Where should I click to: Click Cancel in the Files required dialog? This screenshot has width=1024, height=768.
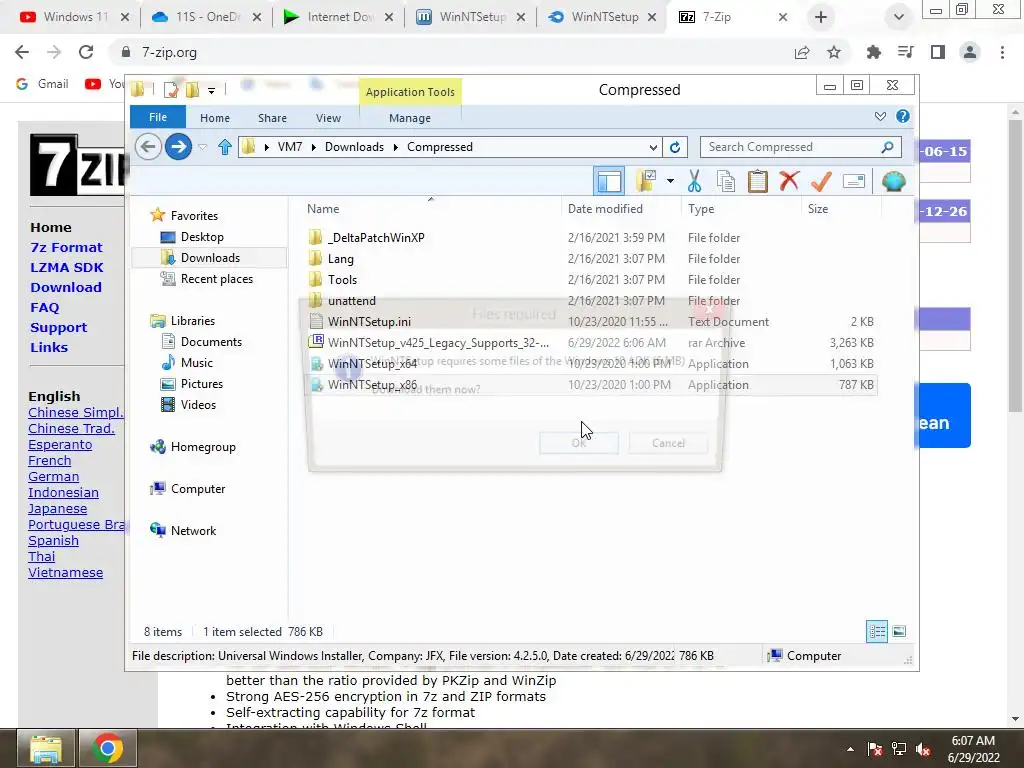(x=668, y=443)
